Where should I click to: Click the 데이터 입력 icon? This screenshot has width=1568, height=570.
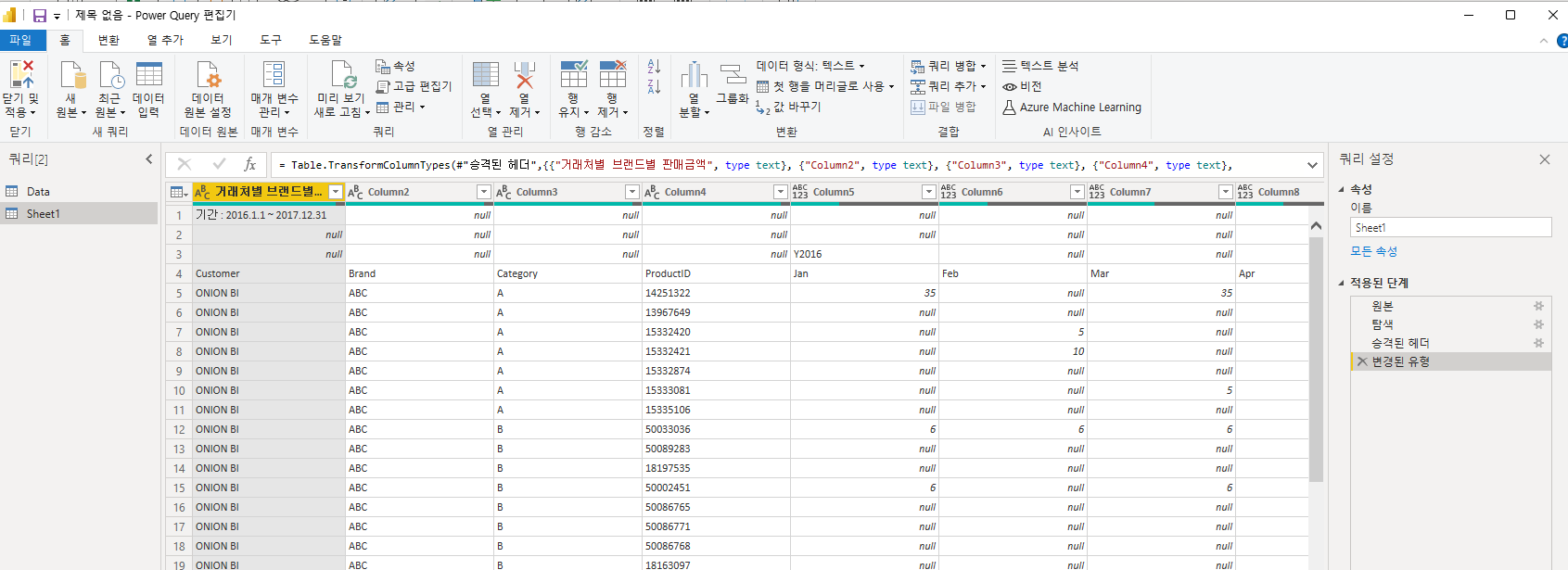[x=148, y=74]
